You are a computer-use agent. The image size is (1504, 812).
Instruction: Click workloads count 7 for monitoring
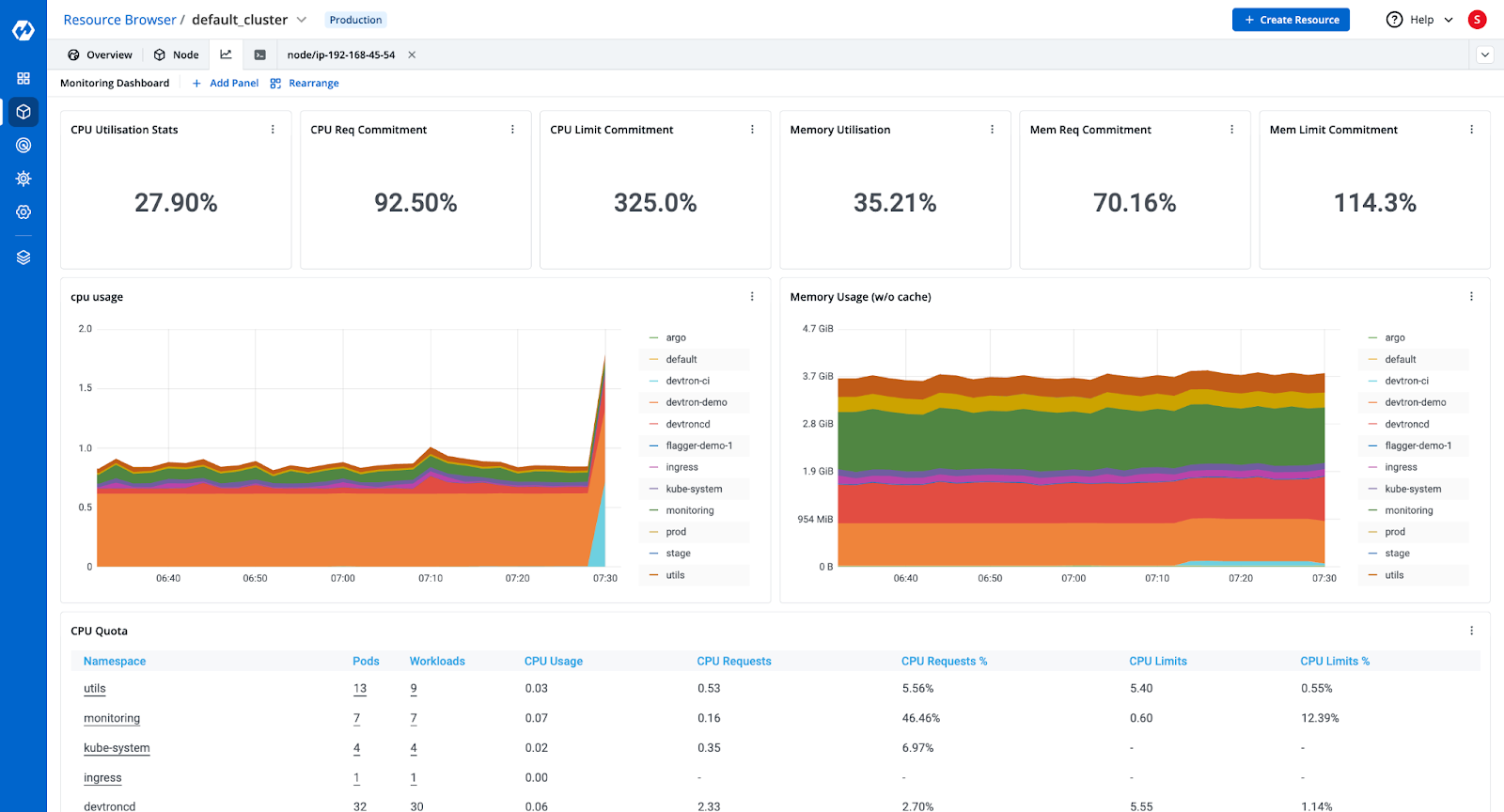click(x=414, y=719)
